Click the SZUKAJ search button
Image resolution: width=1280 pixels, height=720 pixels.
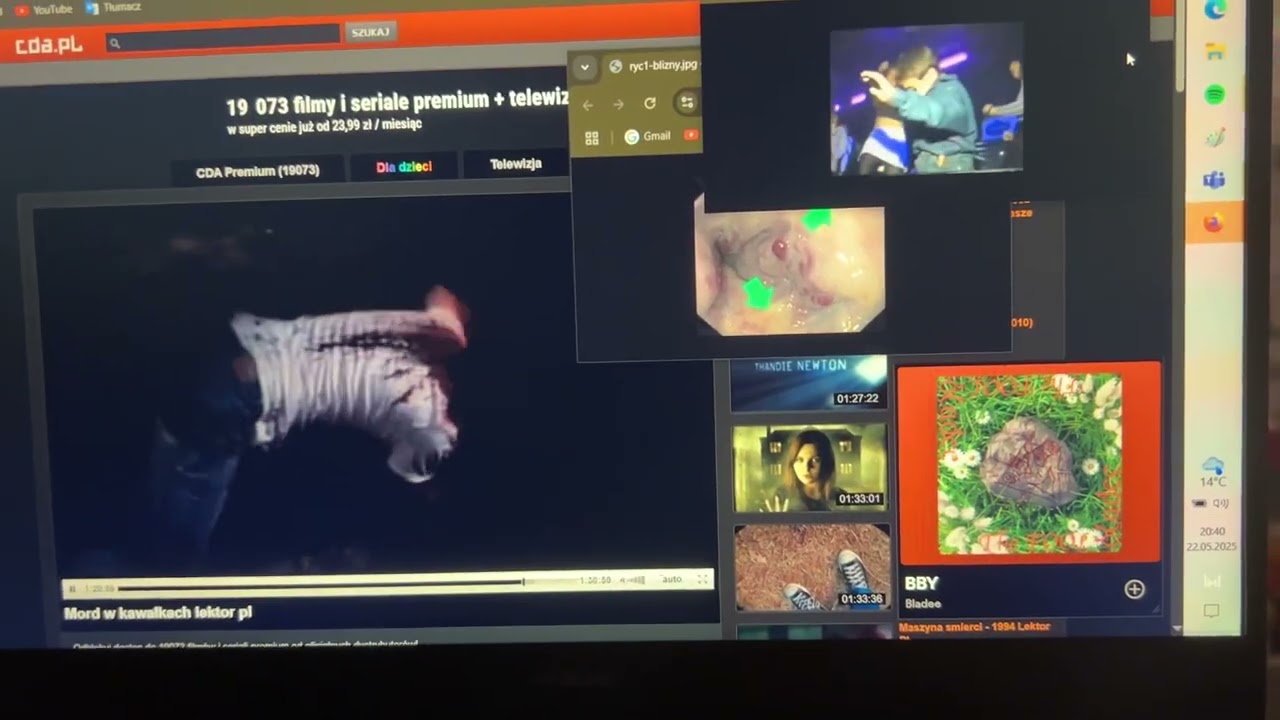[370, 32]
